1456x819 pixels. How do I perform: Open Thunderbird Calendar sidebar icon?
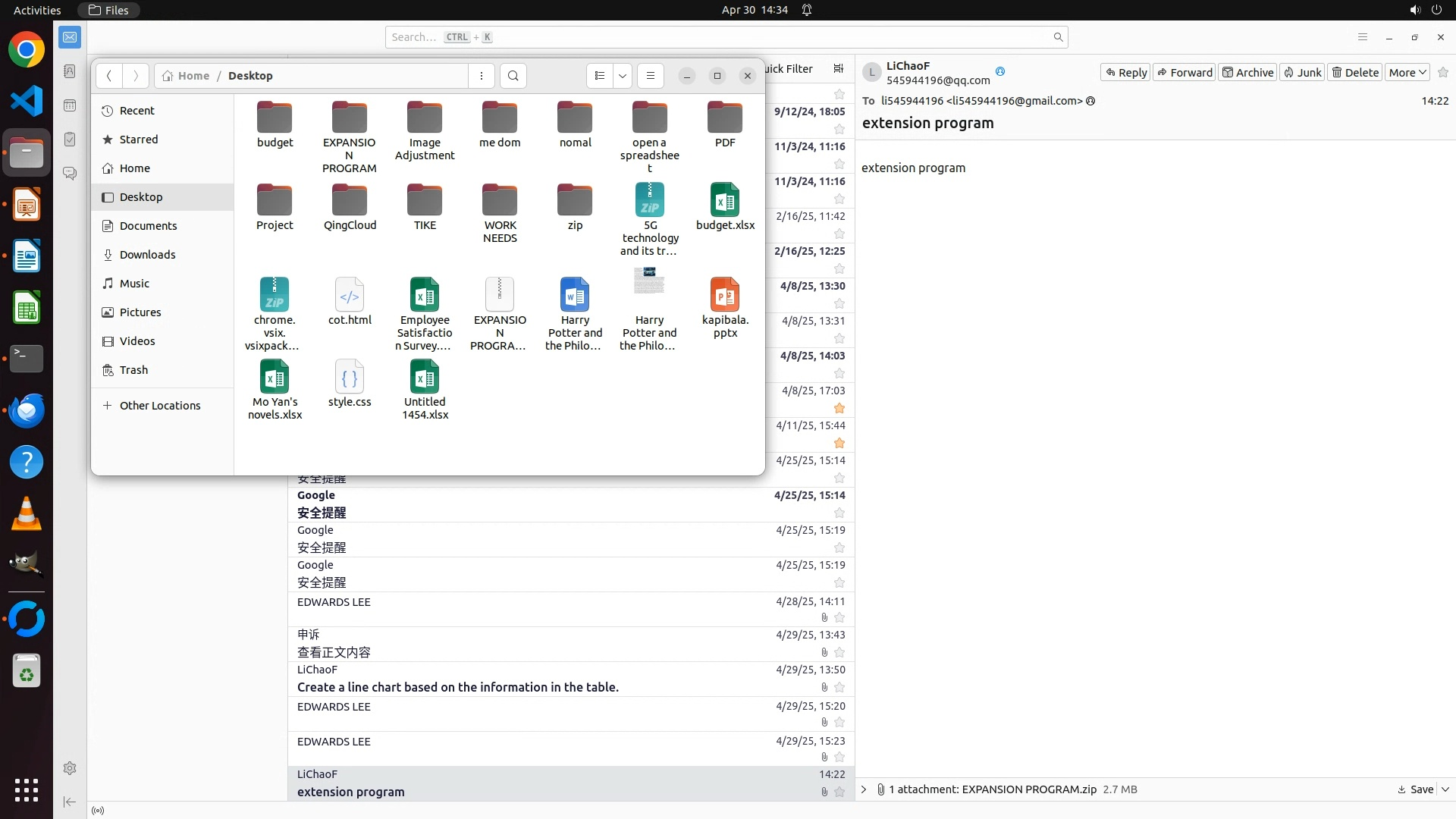click(70, 105)
